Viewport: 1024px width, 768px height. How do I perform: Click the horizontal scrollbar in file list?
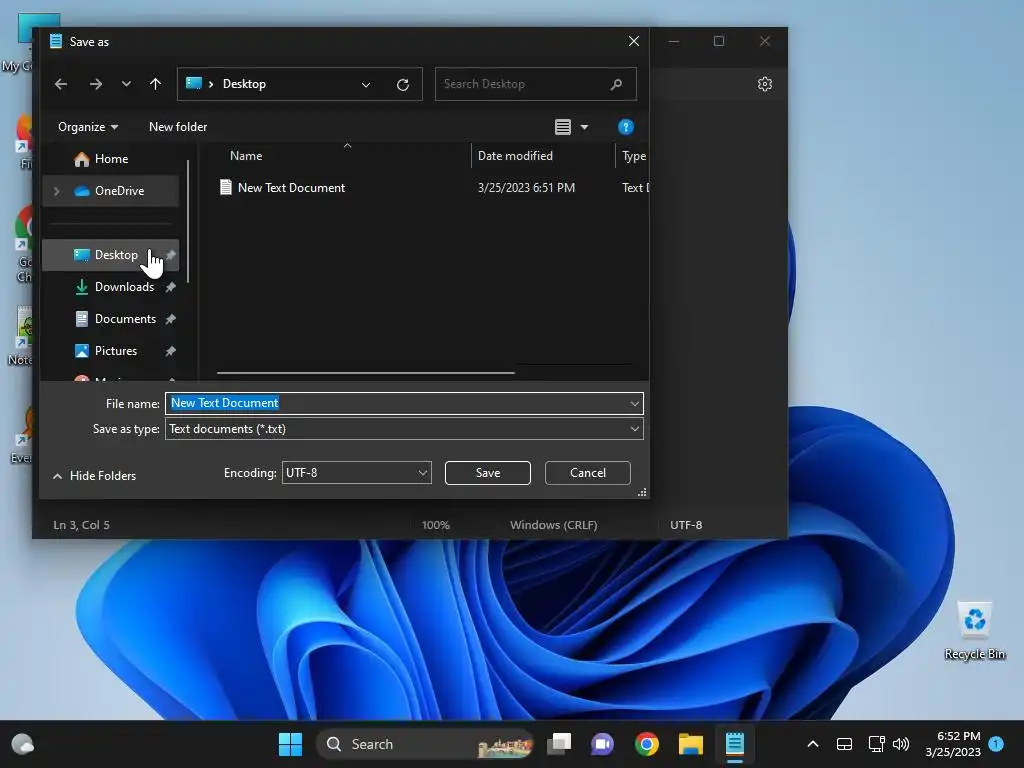[x=366, y=373]
